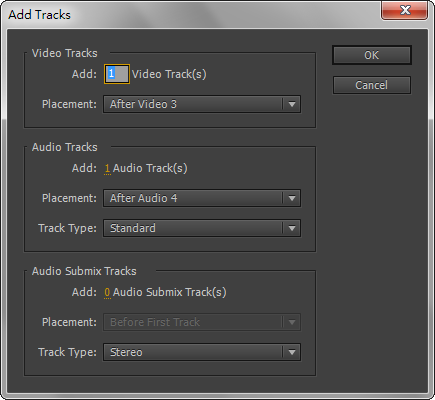Click the video track count input field
The height and width of the screenshot is (400, 435).
click(x=117, y=74)
